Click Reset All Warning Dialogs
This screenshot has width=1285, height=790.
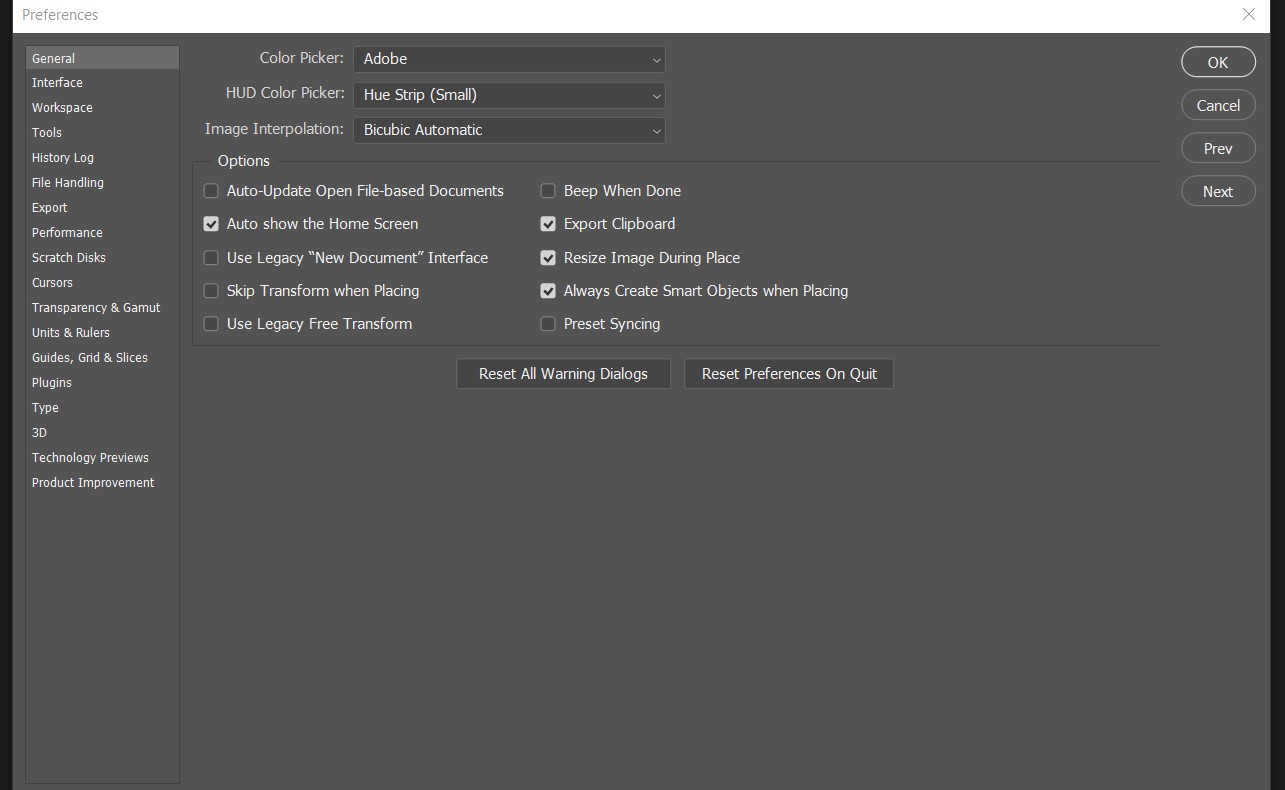point(563,373)
